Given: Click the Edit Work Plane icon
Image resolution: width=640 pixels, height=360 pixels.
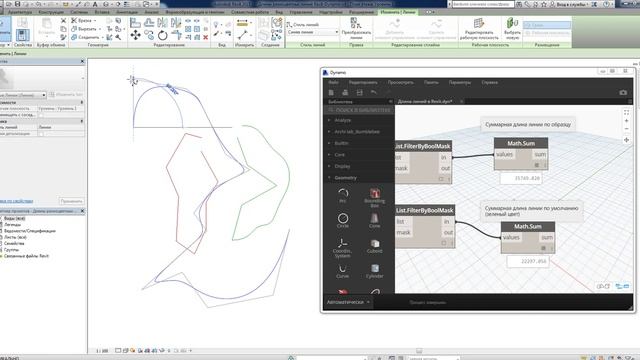Looking at the screenshot, I should tap(479, 24).
